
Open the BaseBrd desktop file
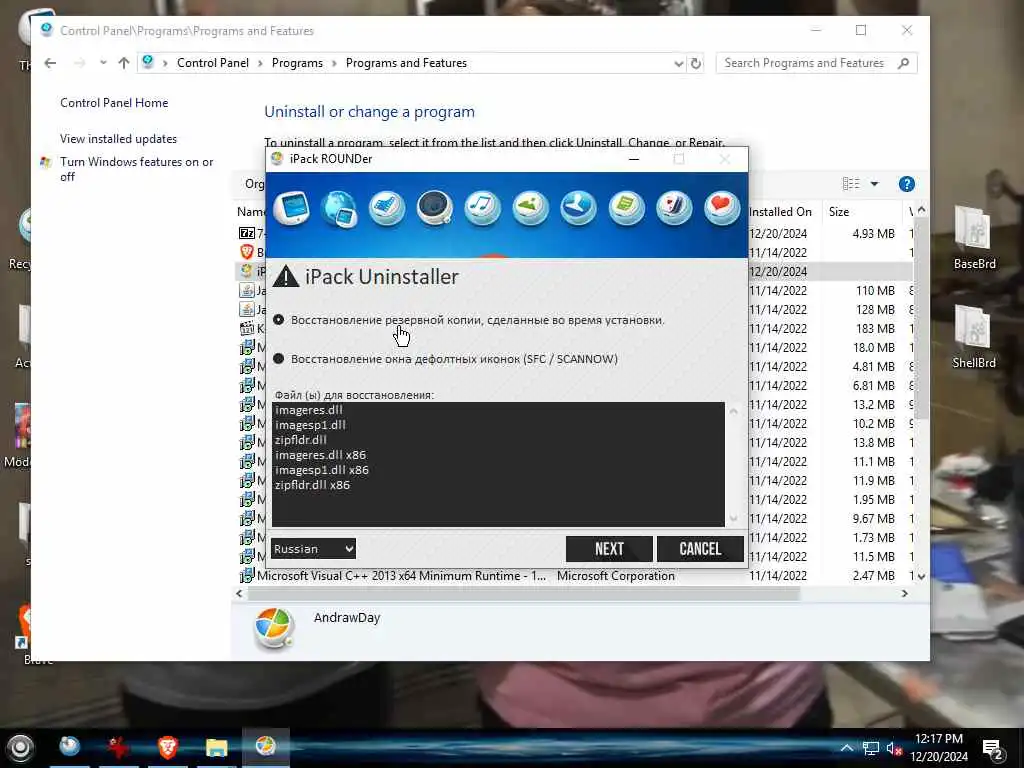click(974, 238)
